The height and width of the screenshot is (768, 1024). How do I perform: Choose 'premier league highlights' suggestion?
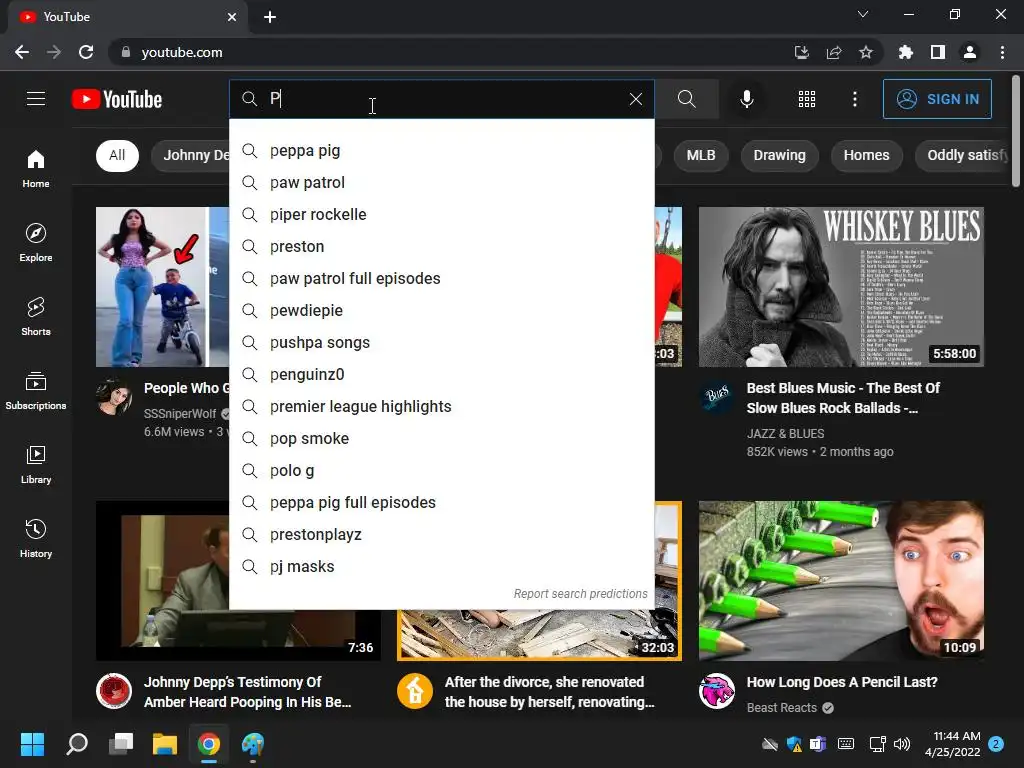point(441,407)
